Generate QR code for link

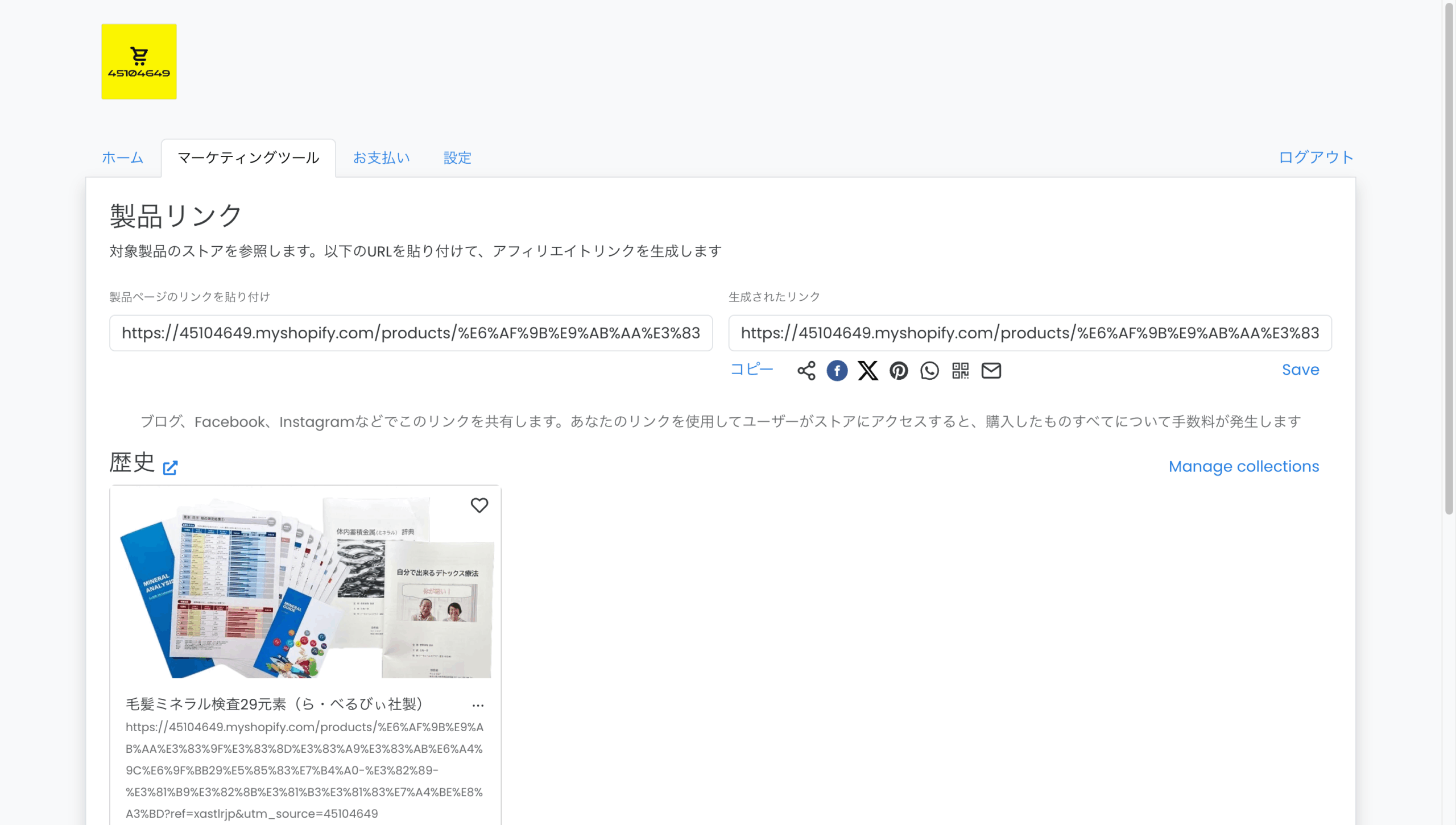tap(960, 371)
